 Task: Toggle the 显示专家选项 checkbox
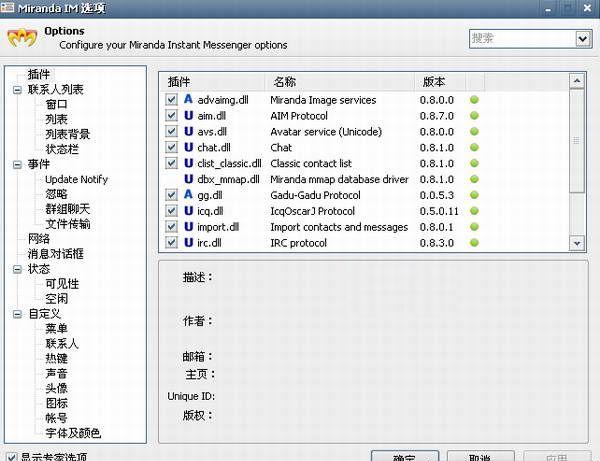(x=11, y=457)
